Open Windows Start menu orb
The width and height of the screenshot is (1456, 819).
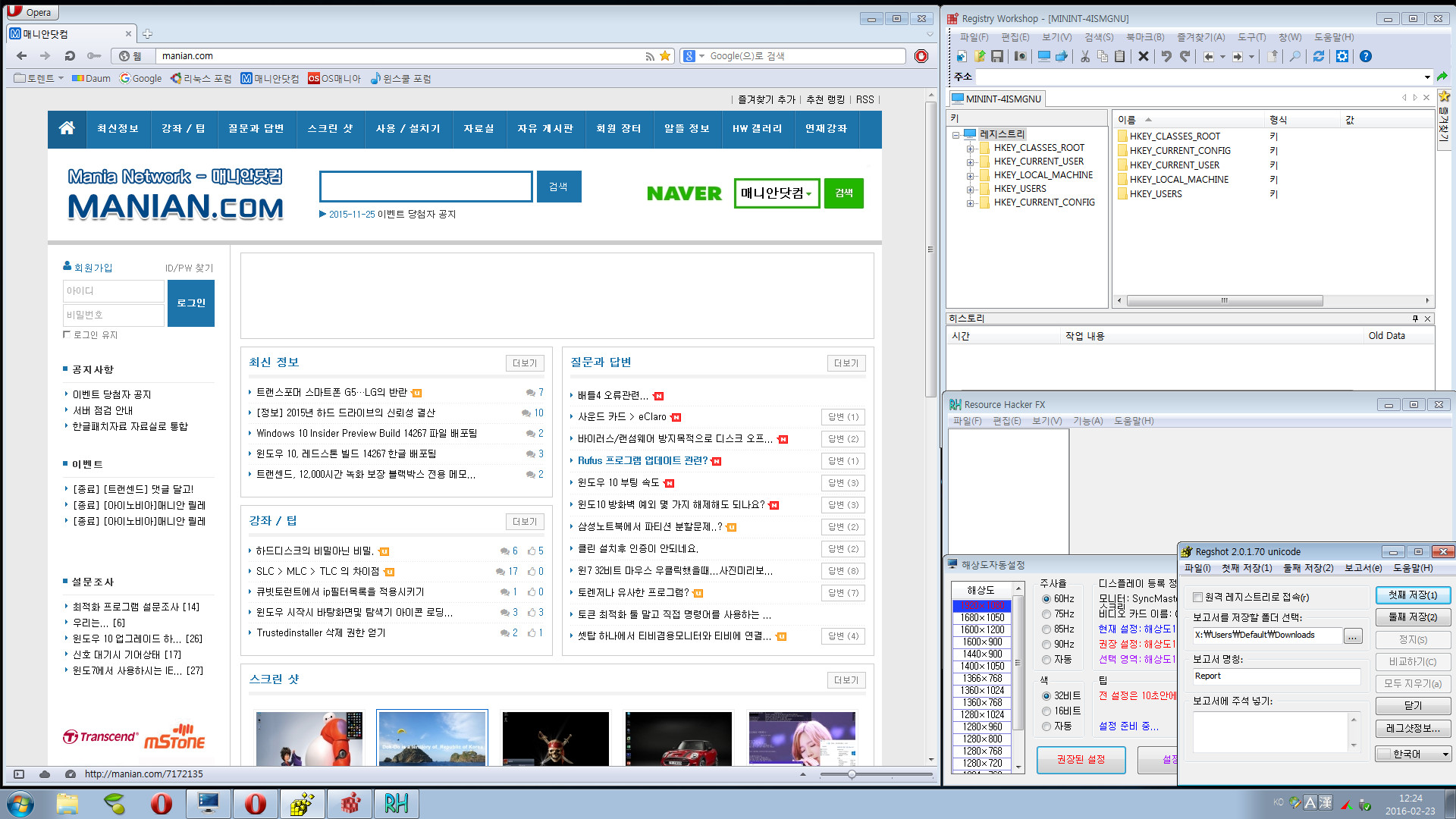[20, 804]
